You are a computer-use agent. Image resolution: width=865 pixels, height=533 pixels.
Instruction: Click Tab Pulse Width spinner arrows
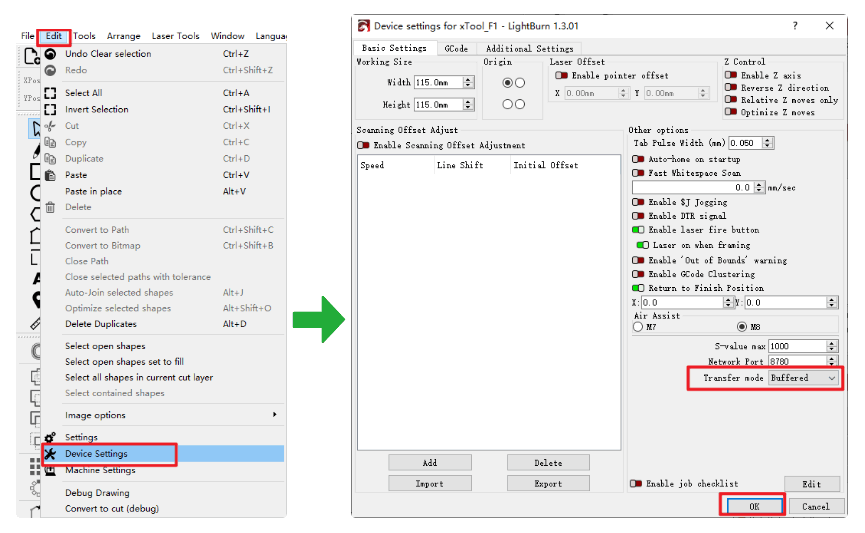(767, 143)
